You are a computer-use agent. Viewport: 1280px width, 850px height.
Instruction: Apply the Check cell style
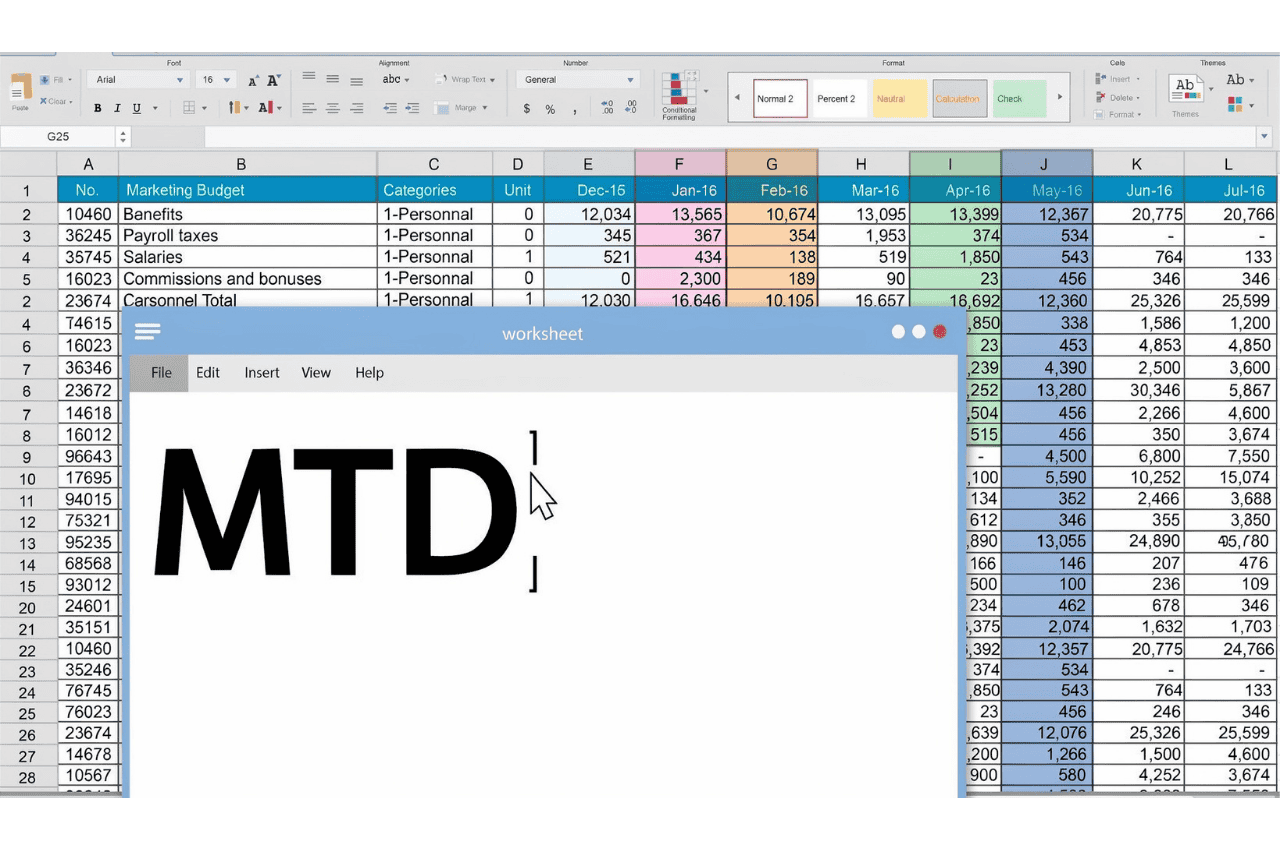tap(1018, 99)
